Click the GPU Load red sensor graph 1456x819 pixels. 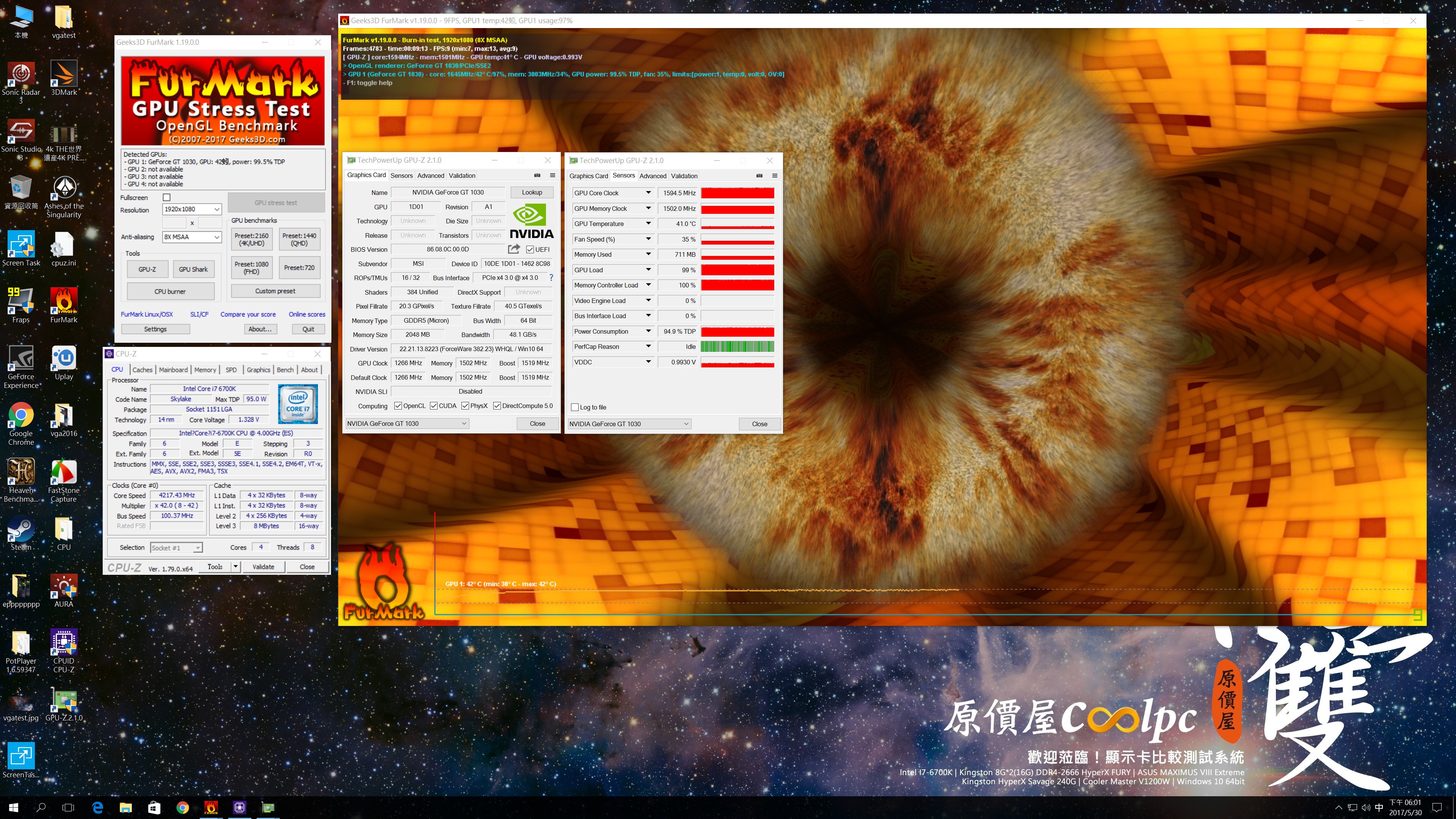click(x=737, y=270)
